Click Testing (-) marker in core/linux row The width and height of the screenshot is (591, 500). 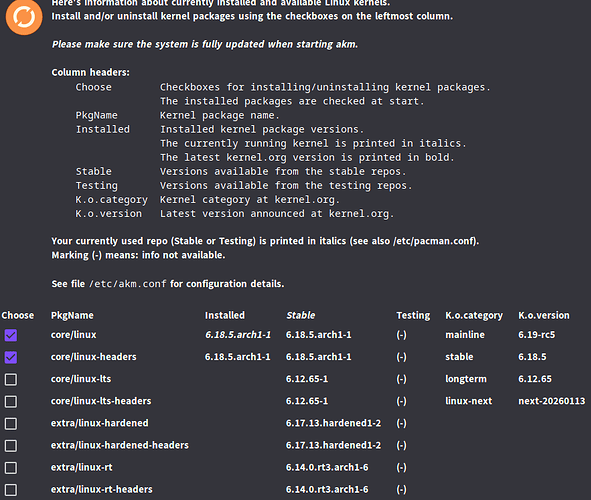[402, 335]
